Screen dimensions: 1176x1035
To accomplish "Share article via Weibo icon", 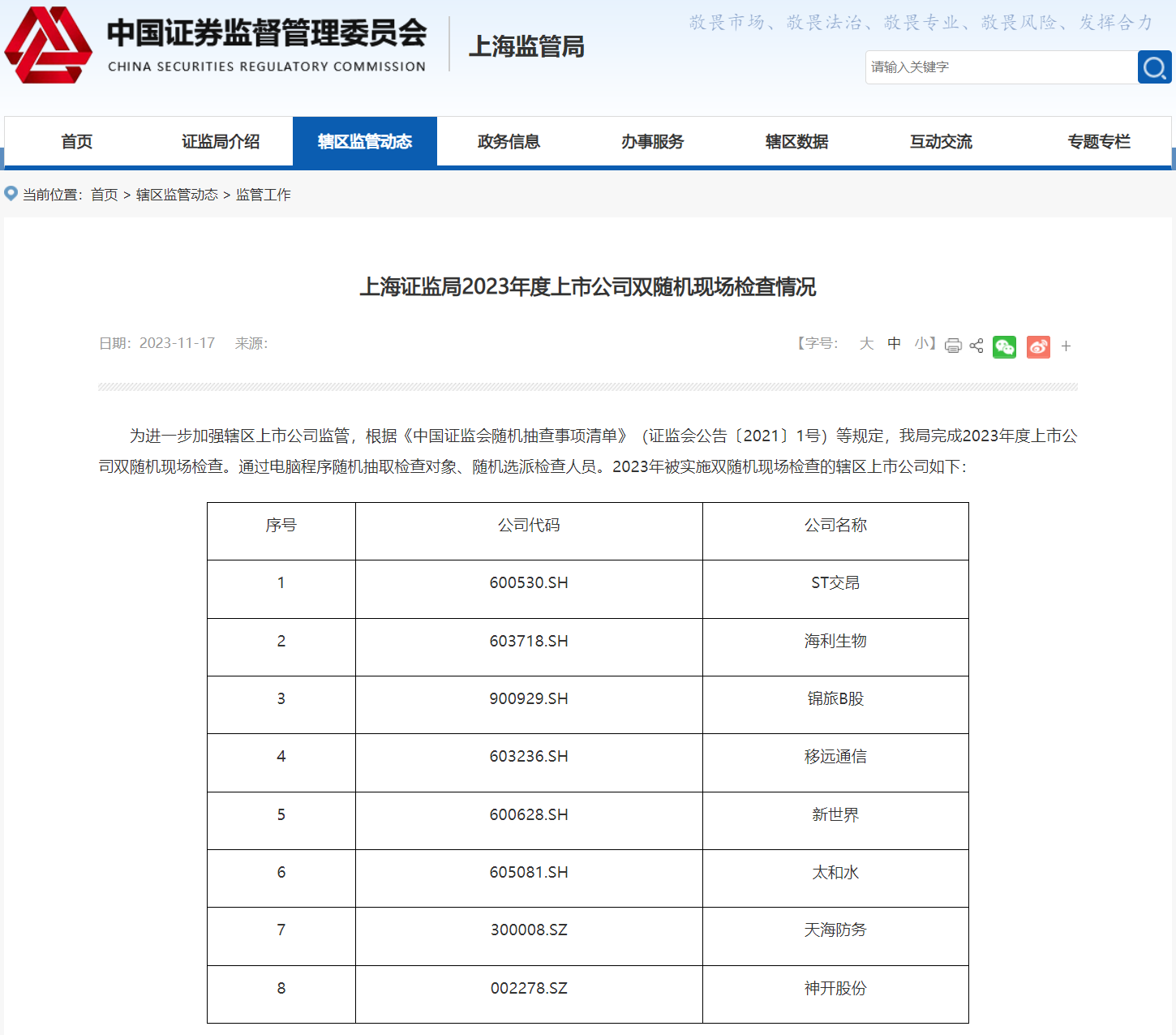I will (x=1038, y=346).
